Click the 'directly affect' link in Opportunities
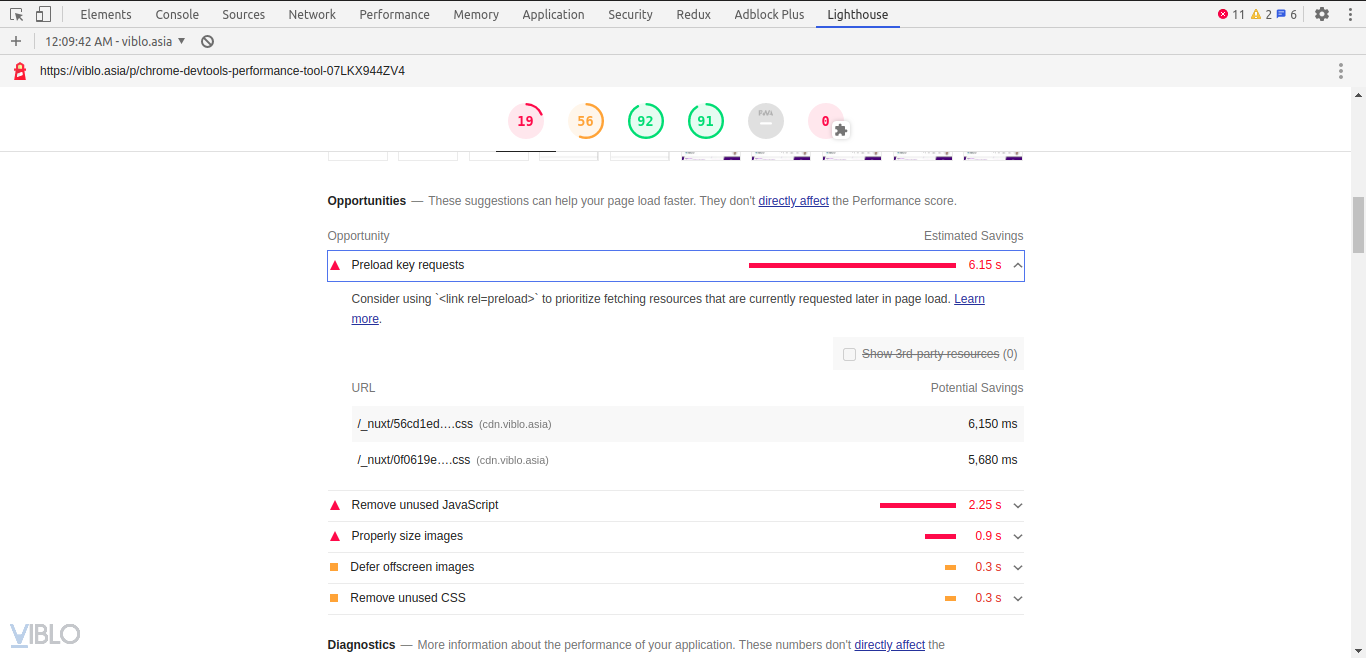 click(793, 201)
